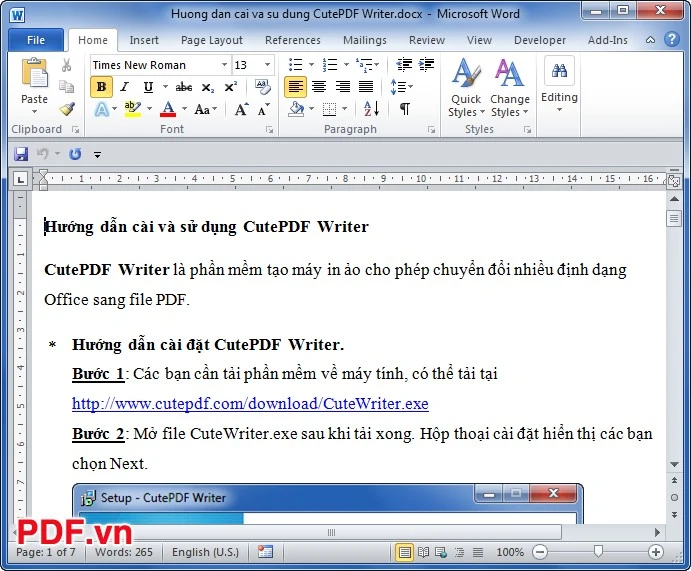Click Select Browse Object circle button
691x571 pixels.
coord(674,497)
